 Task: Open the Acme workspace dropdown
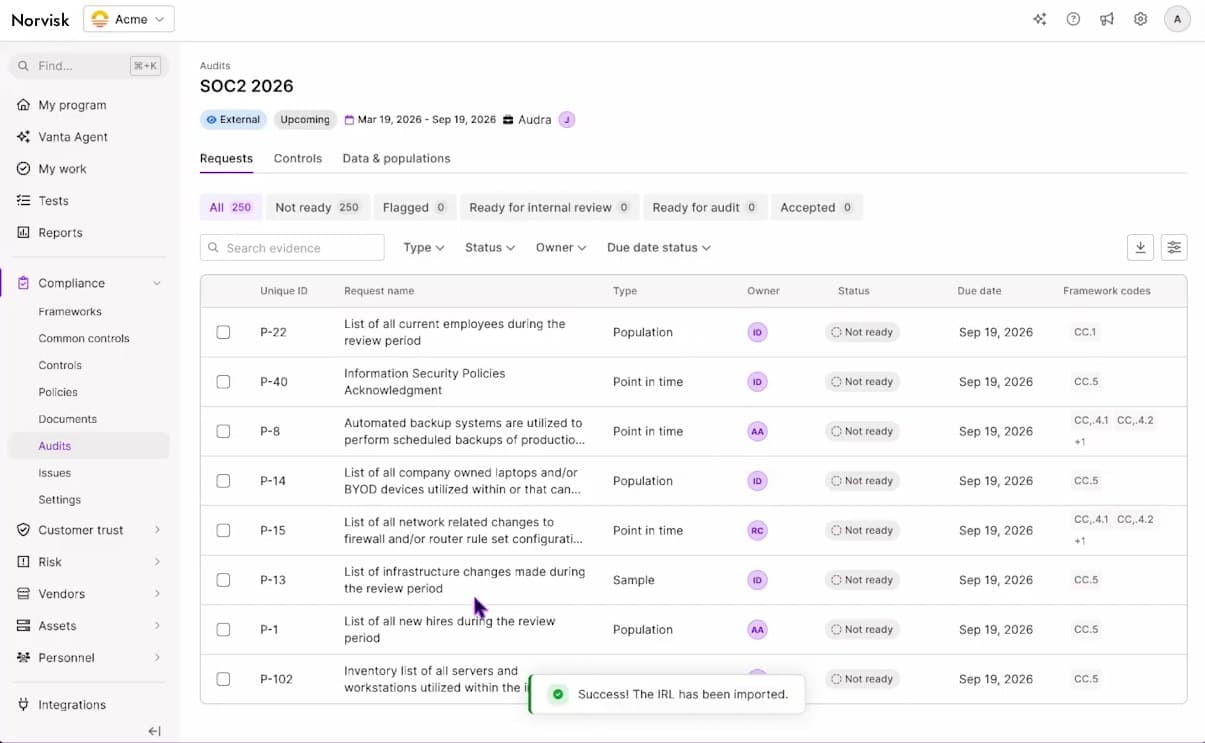coord(129,19)
